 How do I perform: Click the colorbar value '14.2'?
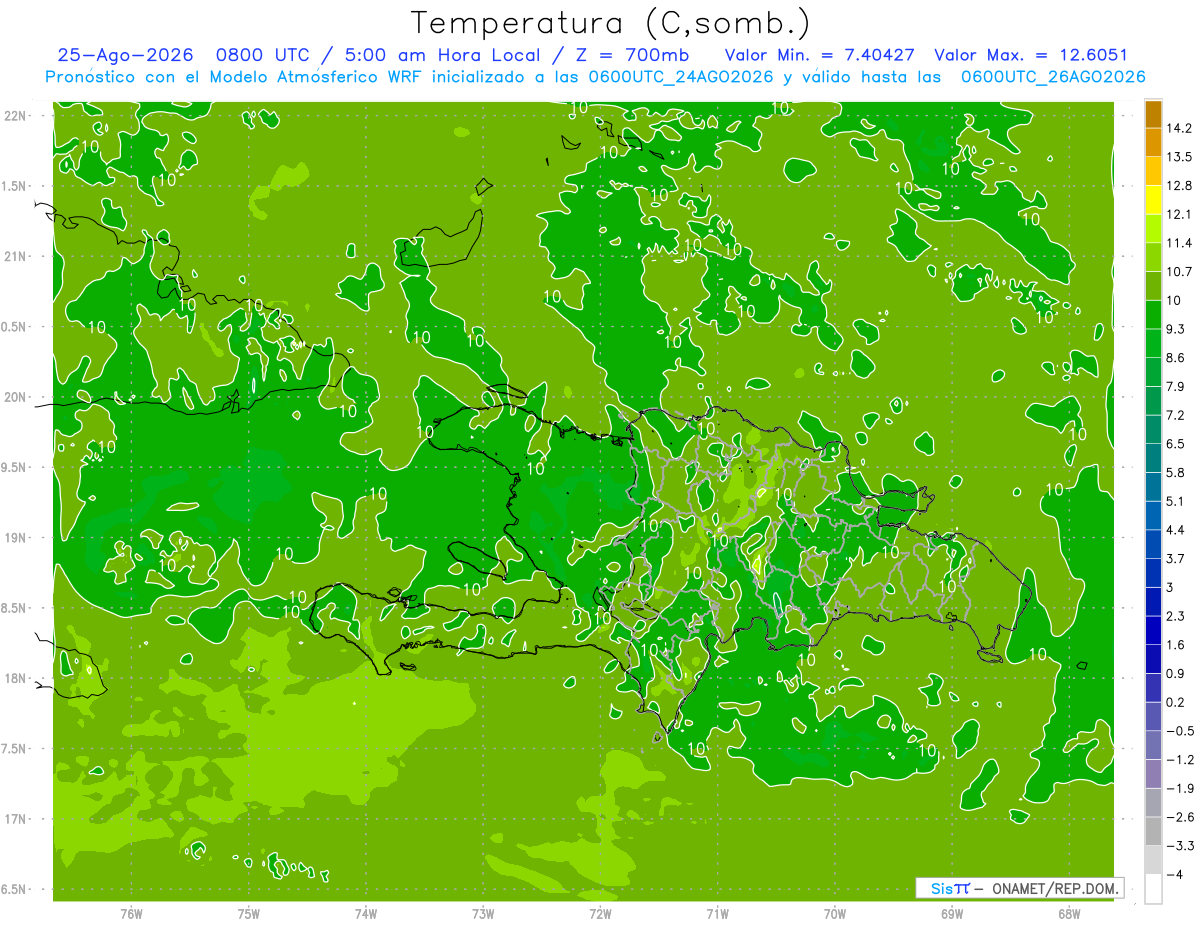(x=1179, y=128)
